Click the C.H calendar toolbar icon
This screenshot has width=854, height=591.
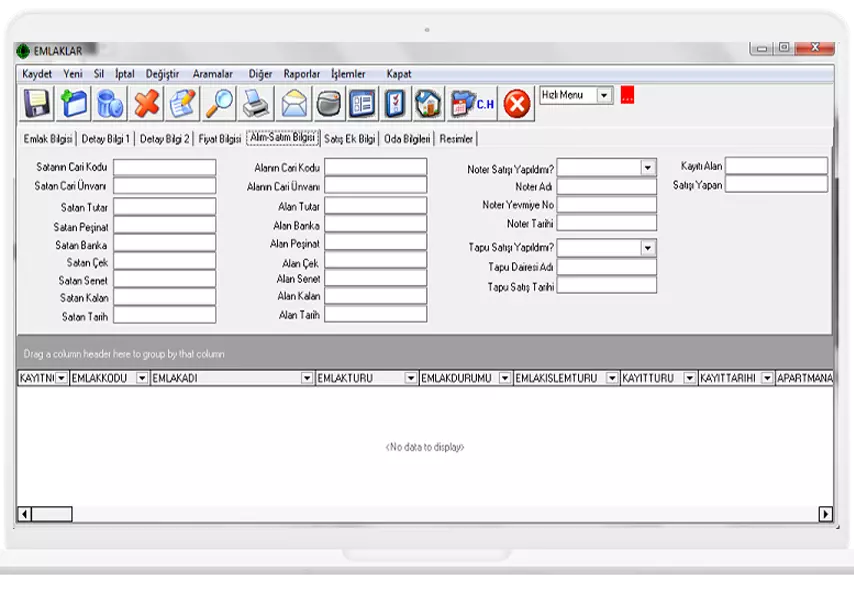coord(473,103)
